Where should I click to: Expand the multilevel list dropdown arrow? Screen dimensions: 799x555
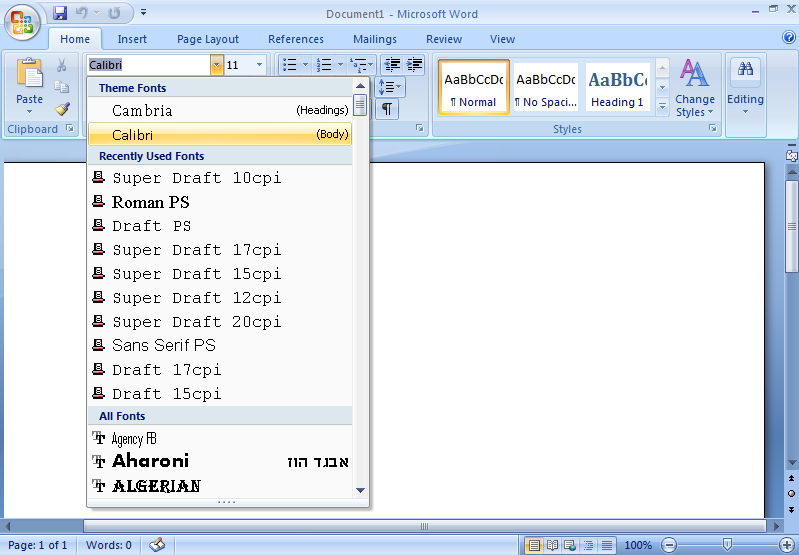[x=371, y=65]
